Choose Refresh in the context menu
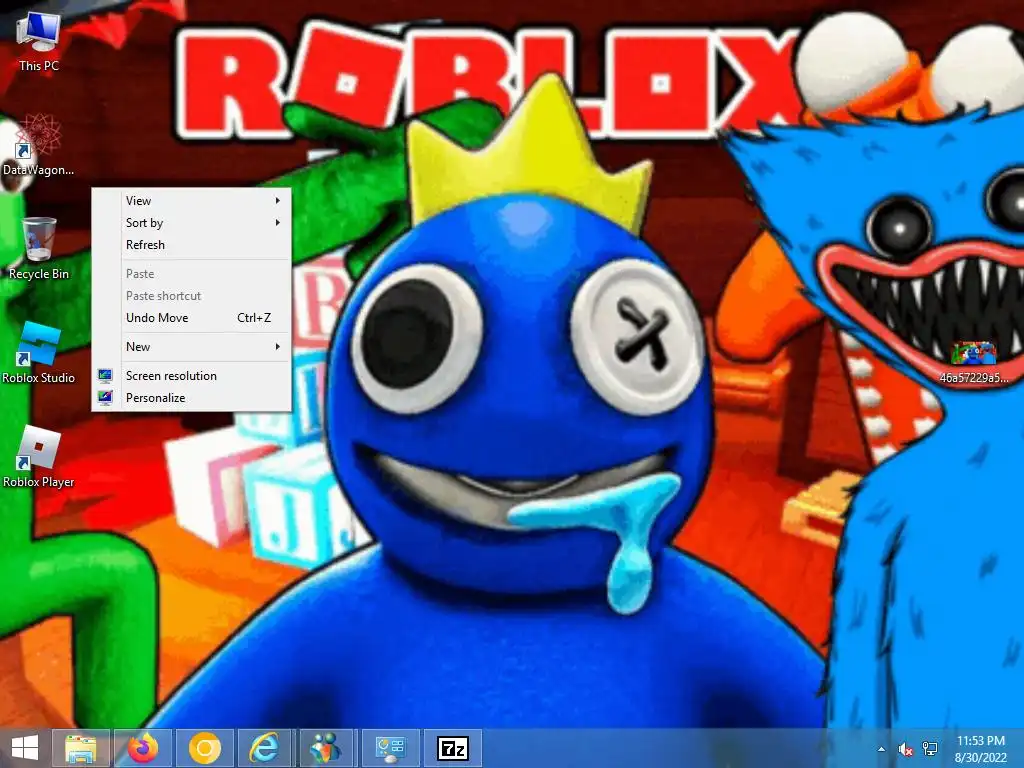The height and width of the screenshot is (768, 1024). pyautogui.click(x=191, y=245)
